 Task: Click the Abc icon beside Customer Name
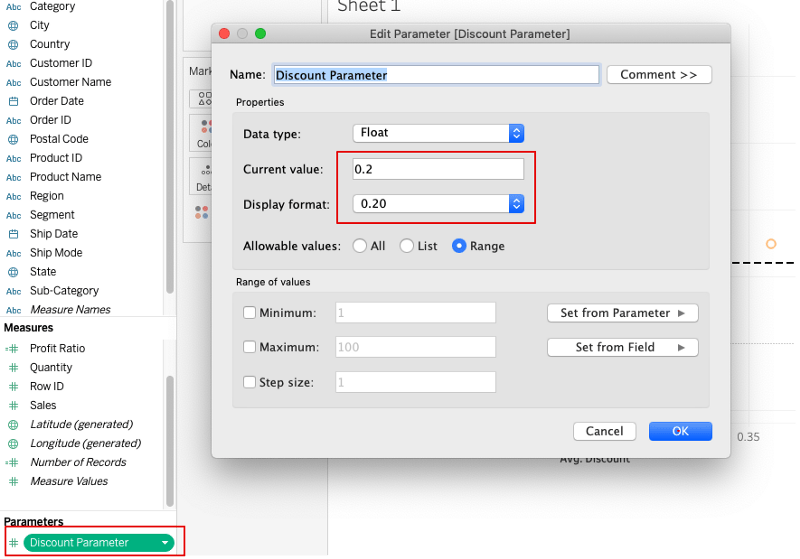[x=14, y=83]
